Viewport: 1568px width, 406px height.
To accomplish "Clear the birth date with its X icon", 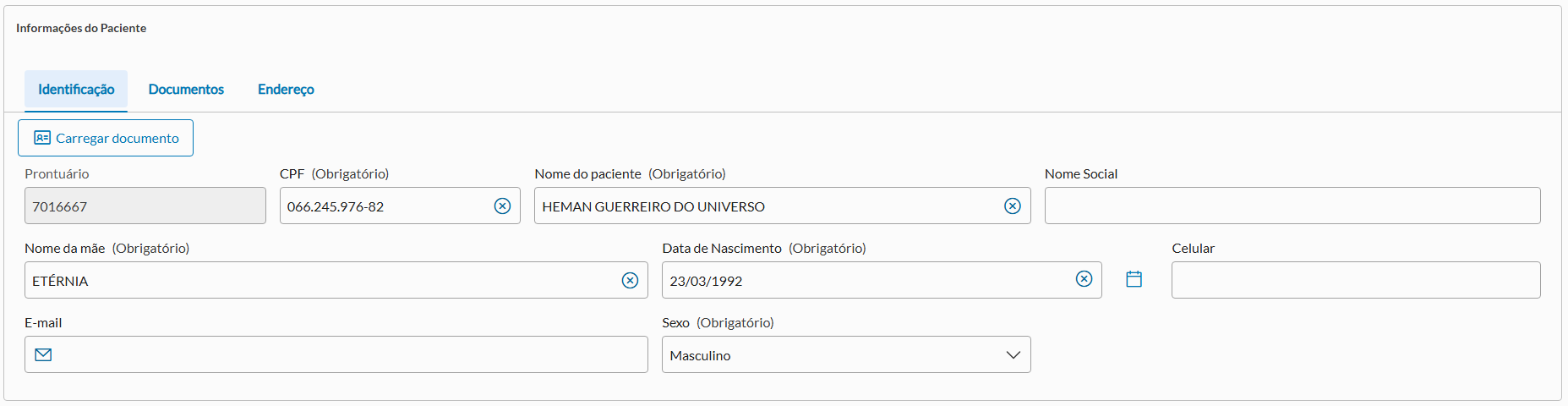I will [x=1084, y=279].
